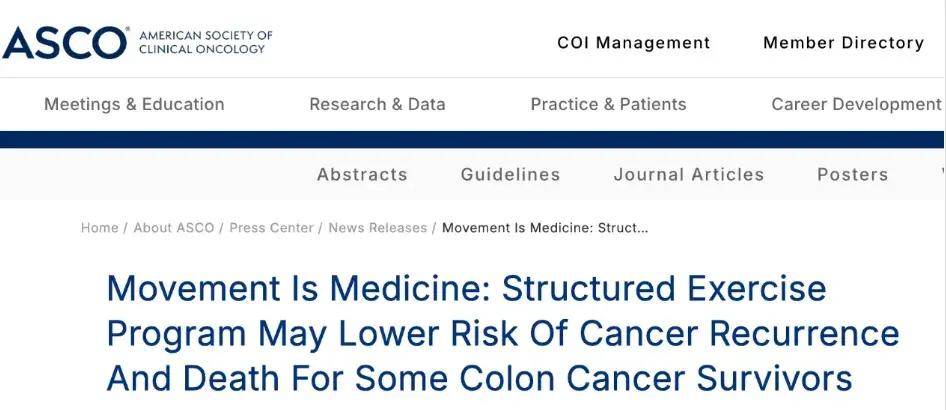946x410 pixels.
Task: Click the dark blue divider bar
Action: (x=472, y=139)
